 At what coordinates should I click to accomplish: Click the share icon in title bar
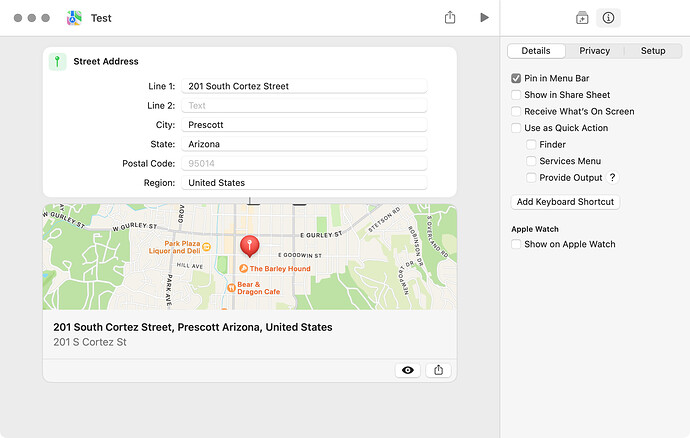[x=450, y=18]
